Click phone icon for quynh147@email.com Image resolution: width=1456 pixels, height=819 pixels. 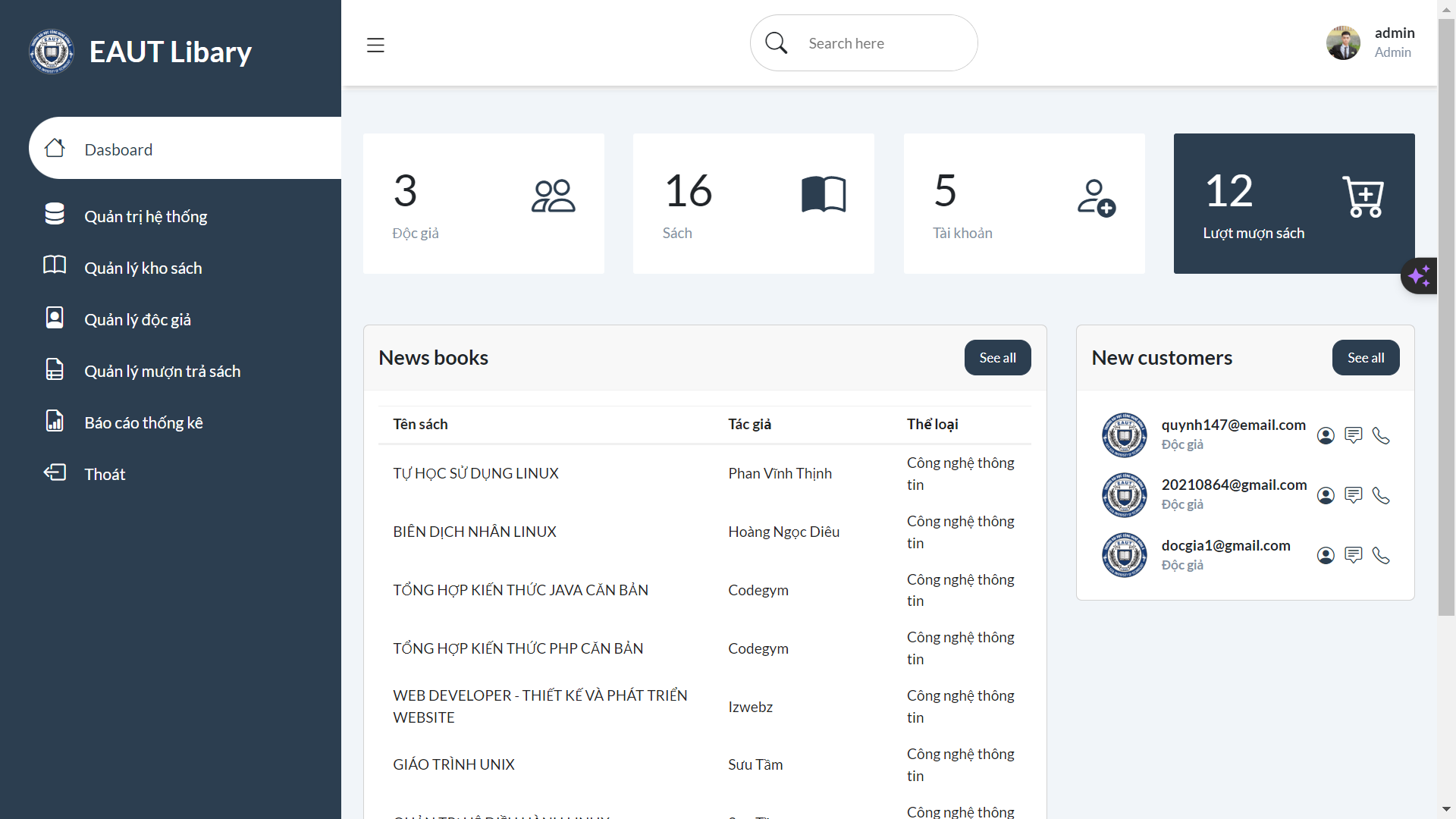click(1381, 435)
